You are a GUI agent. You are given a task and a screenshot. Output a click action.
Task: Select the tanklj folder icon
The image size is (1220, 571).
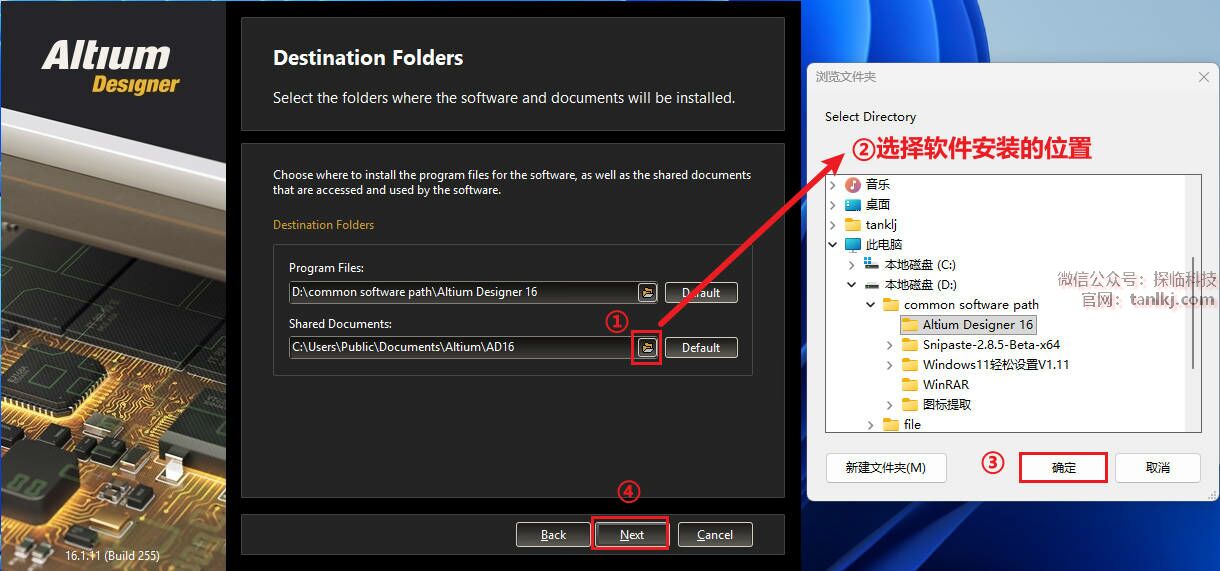[853, 225]
